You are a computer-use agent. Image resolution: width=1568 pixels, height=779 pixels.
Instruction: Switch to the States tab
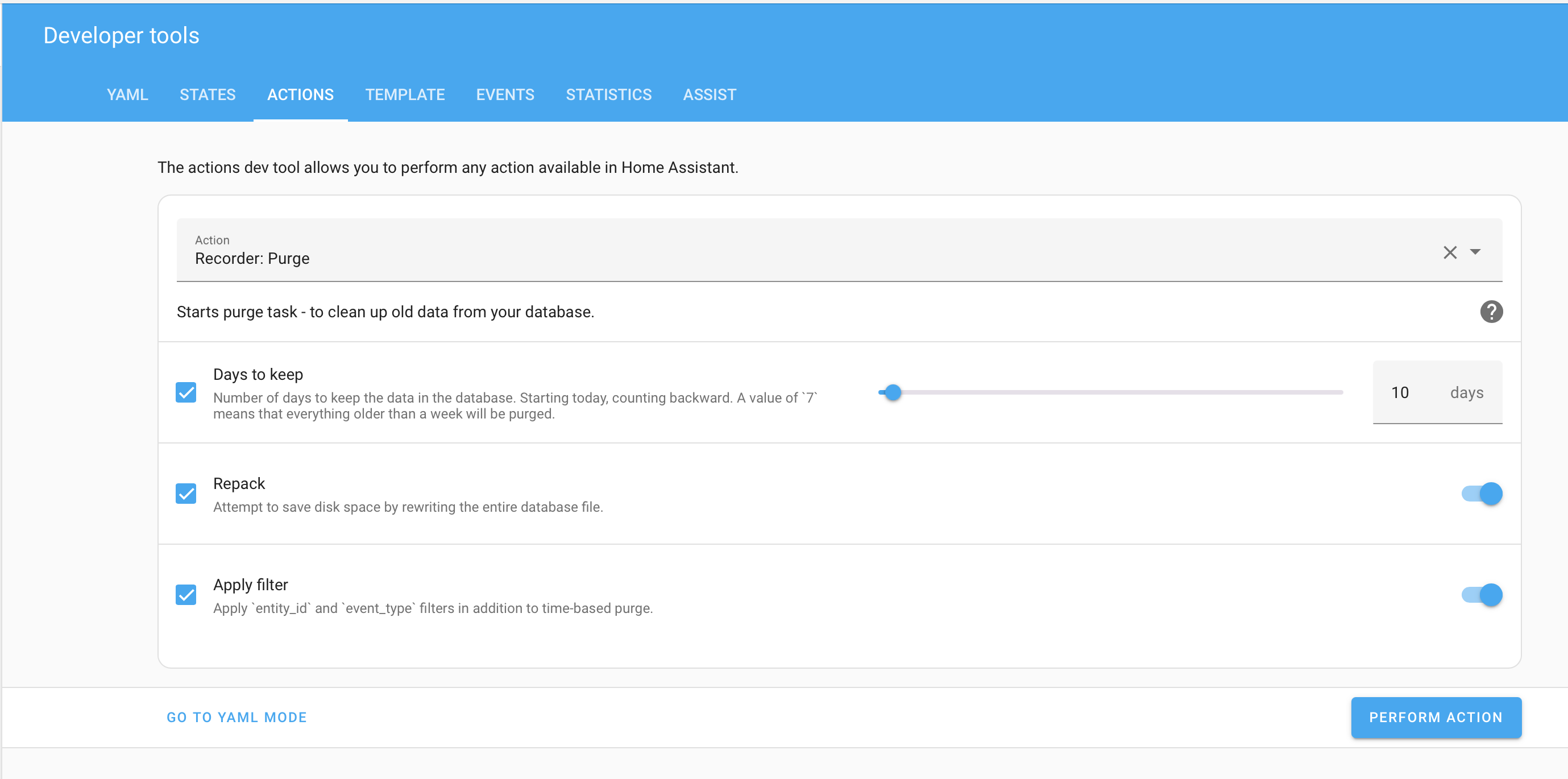[207, 95]
